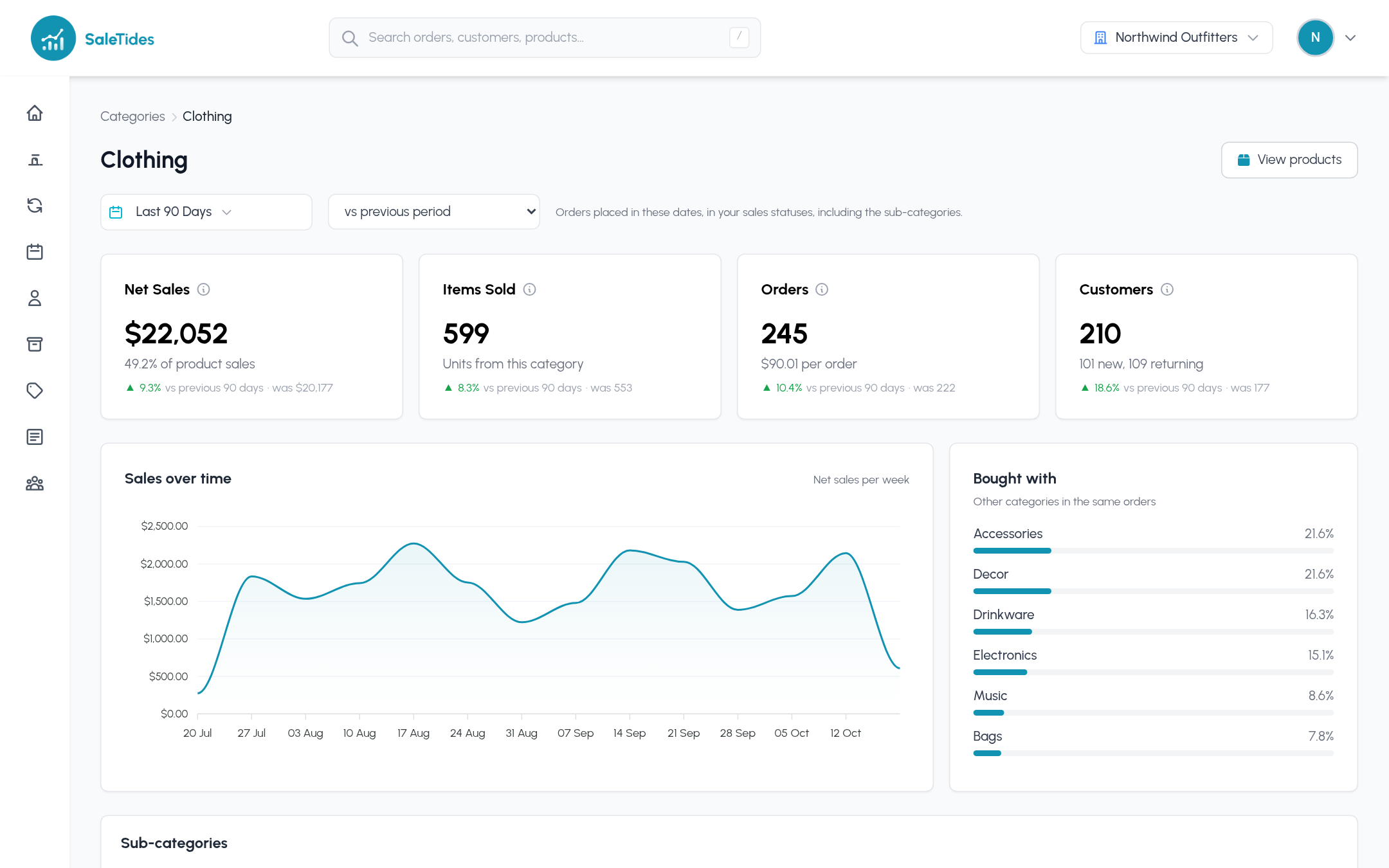Click the 599 items sold value
Viewport: 1389px width, 868px height.
(x=466, y=334)
